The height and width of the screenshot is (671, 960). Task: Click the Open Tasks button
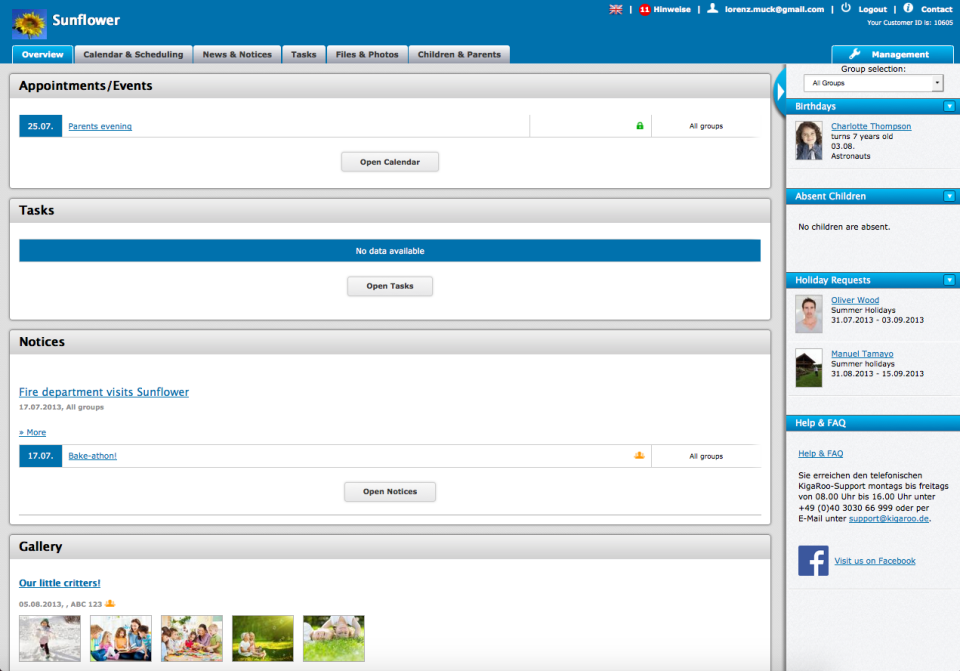point(390,286)
